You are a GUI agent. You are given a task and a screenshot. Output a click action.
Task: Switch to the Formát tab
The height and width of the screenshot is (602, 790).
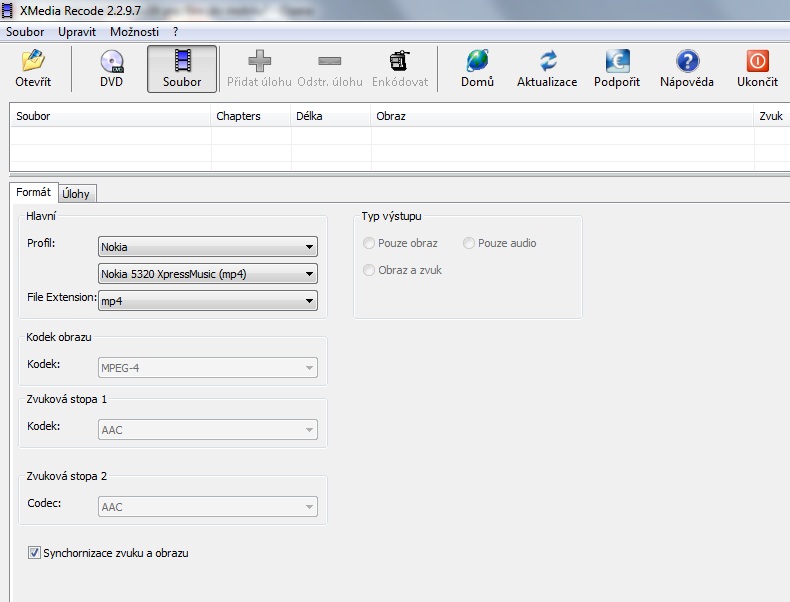(x=33, y=192)
